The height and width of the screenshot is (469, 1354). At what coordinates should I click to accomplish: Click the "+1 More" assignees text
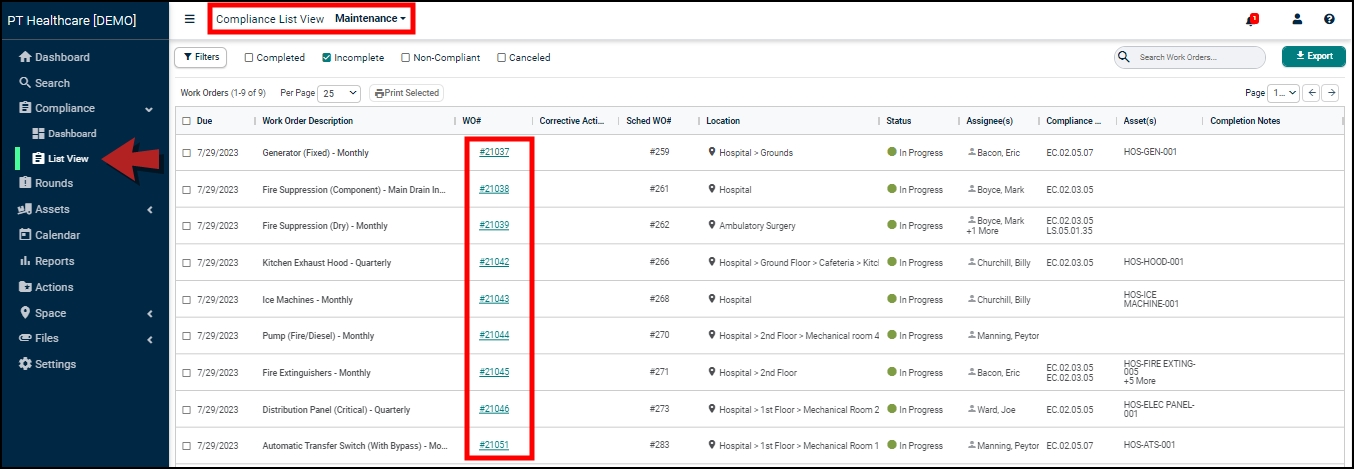coord(982,231)
